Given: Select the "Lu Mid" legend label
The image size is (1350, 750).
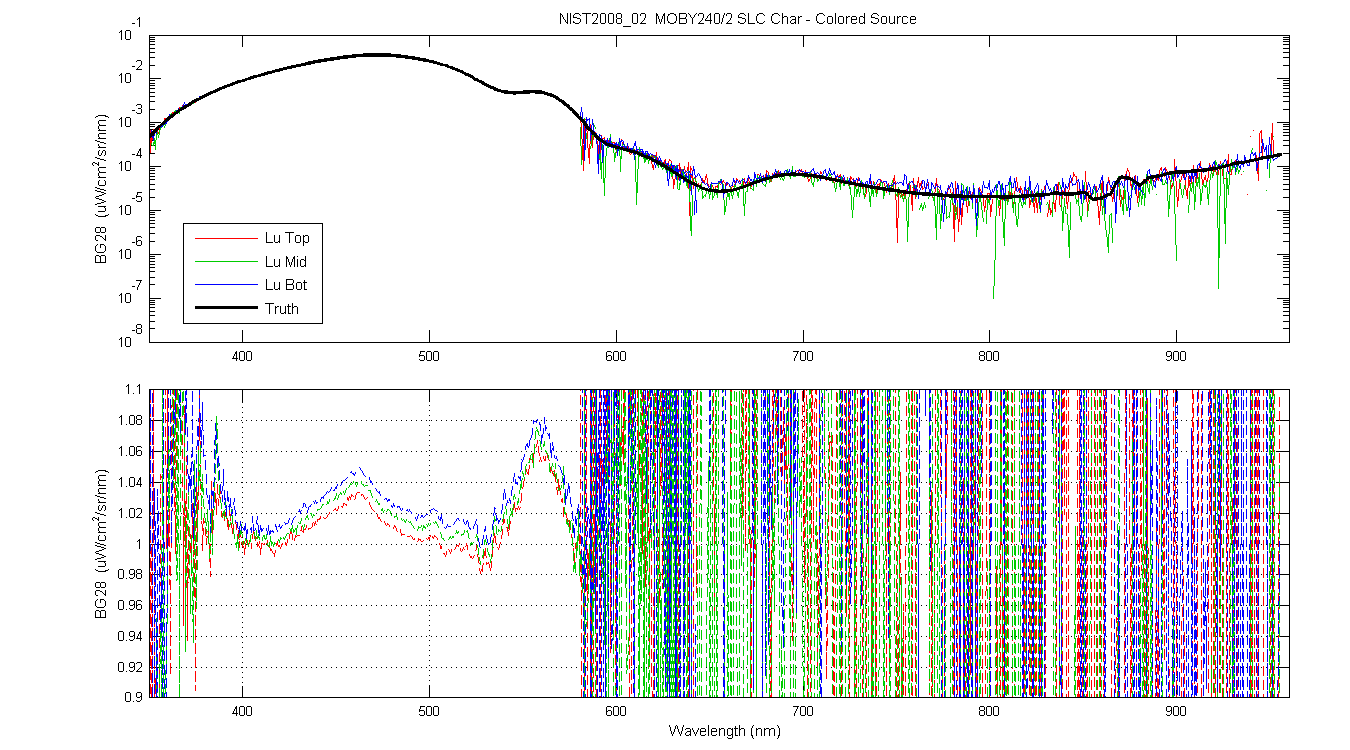Looking at the screenshot, I should [286, 261].
